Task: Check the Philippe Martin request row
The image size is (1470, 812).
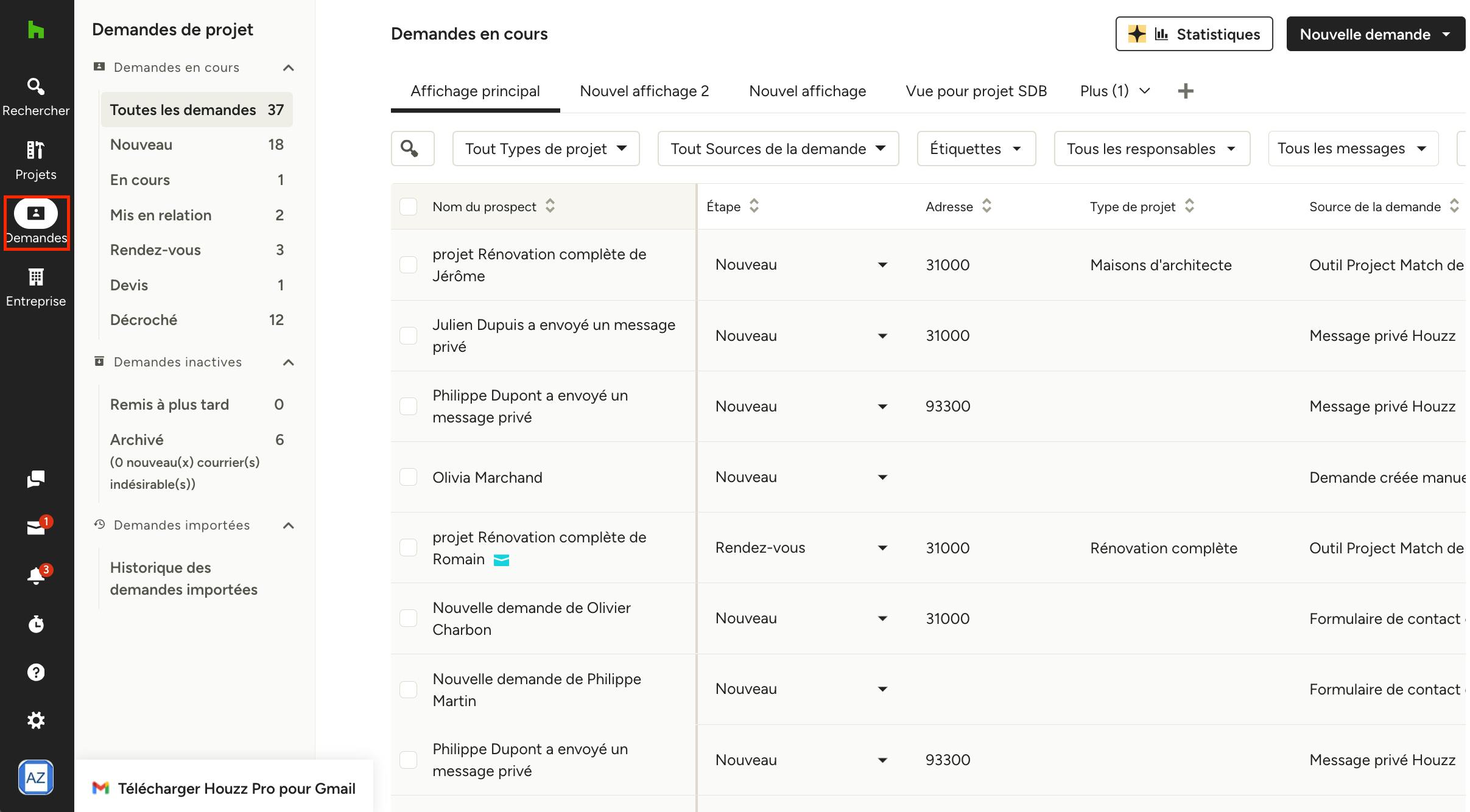Action: (x=408, y=689)
